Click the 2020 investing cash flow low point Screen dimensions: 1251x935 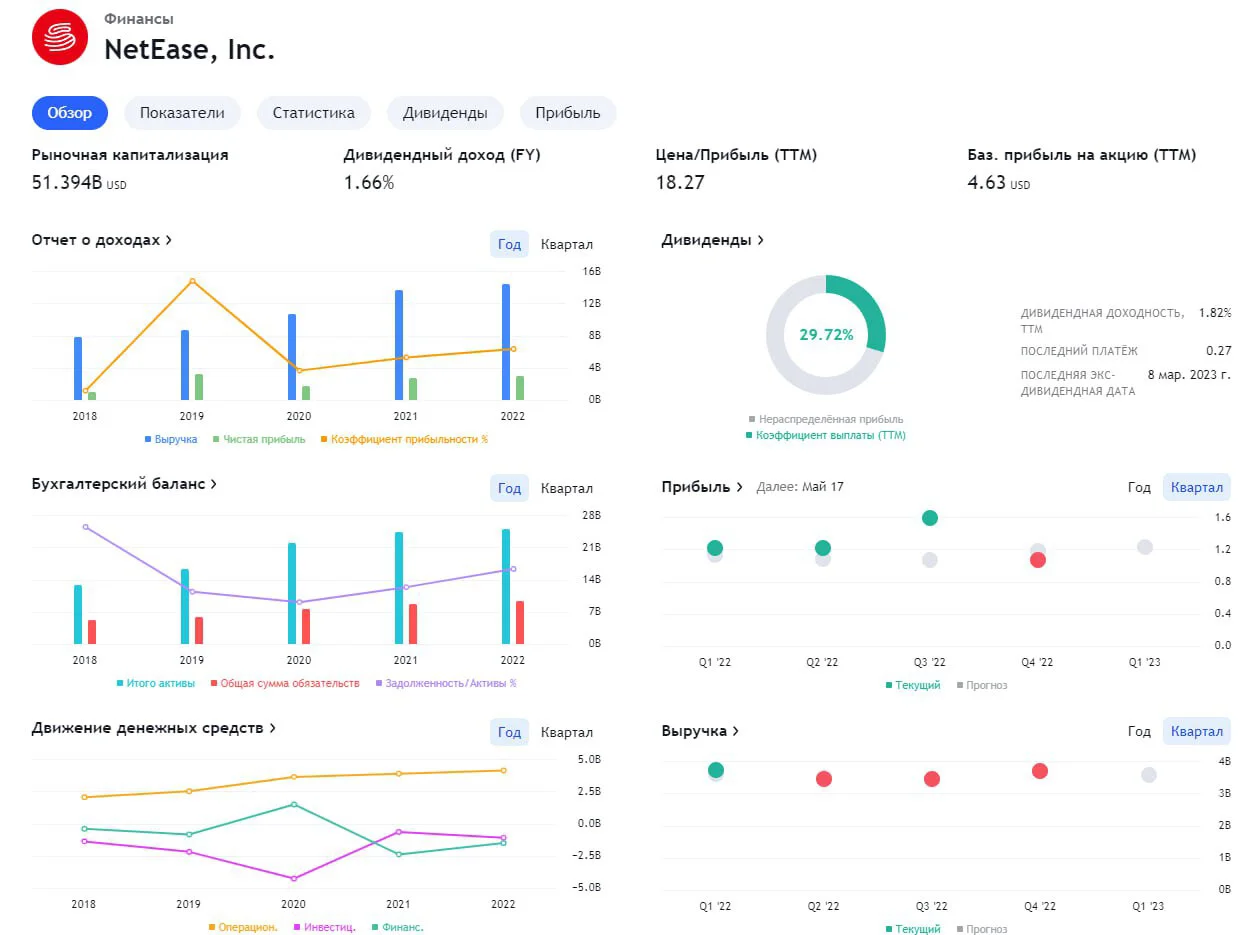(x=293, y=879)
